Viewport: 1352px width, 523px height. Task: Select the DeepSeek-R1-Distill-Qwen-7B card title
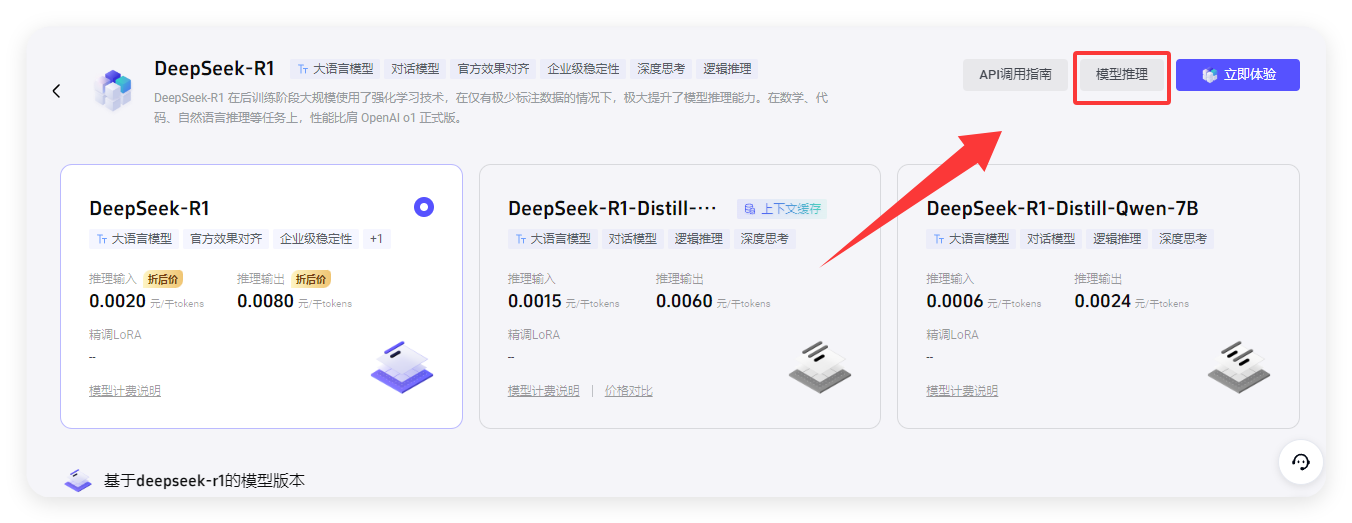[x=1062, y=208]
